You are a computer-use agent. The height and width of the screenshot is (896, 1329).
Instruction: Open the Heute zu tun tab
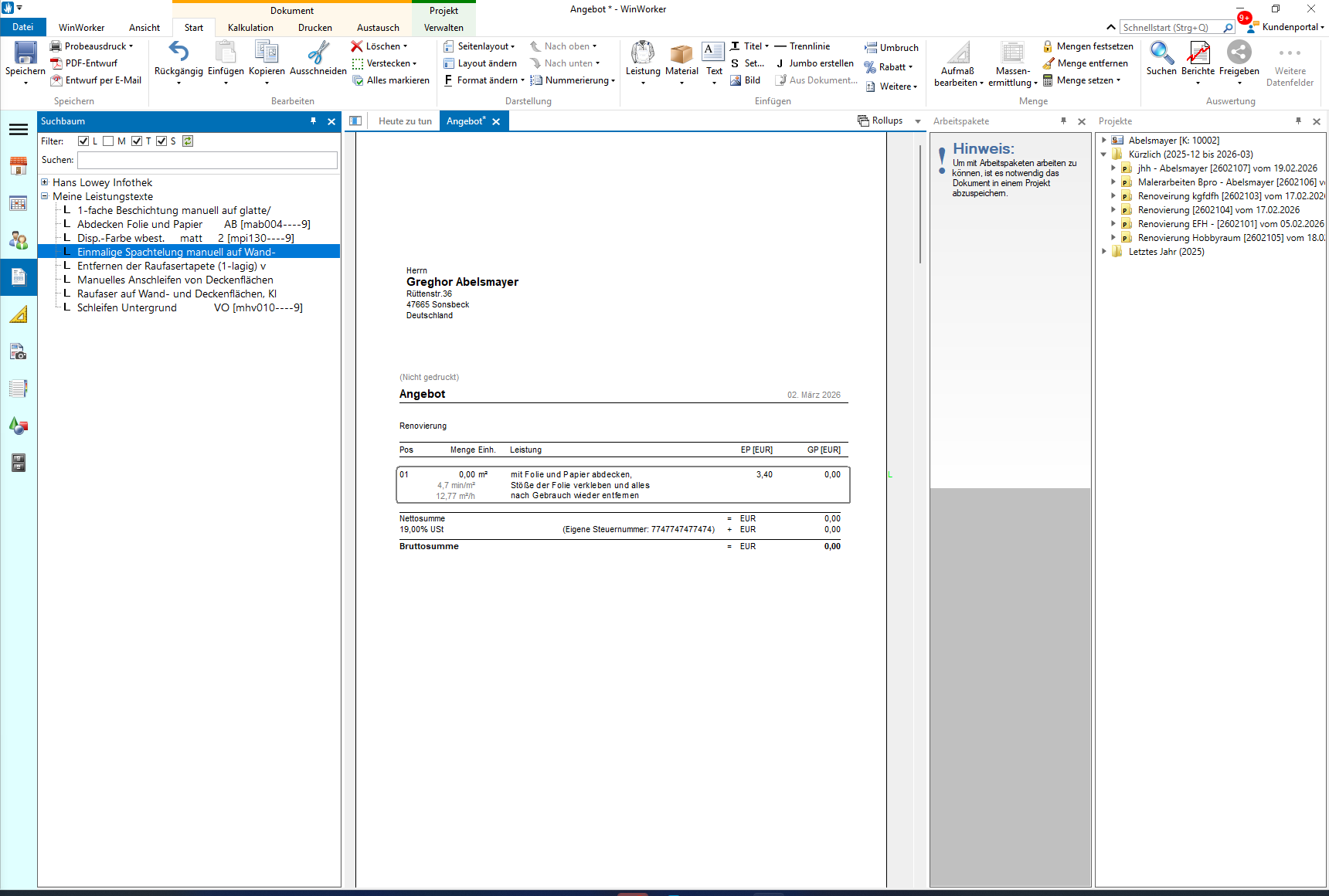405,121
